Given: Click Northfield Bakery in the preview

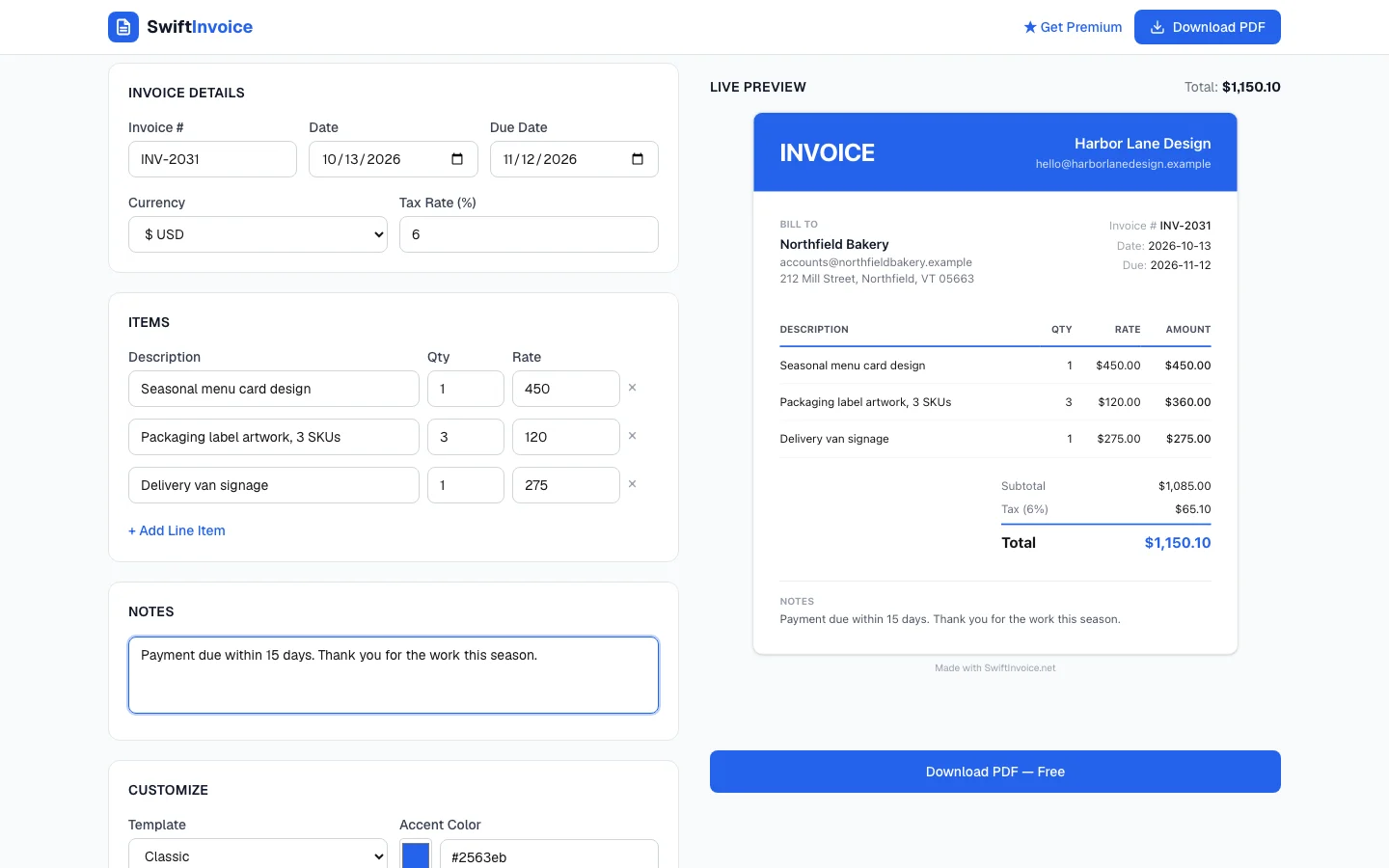Looking at the screenshot, I should click(834, 244).
